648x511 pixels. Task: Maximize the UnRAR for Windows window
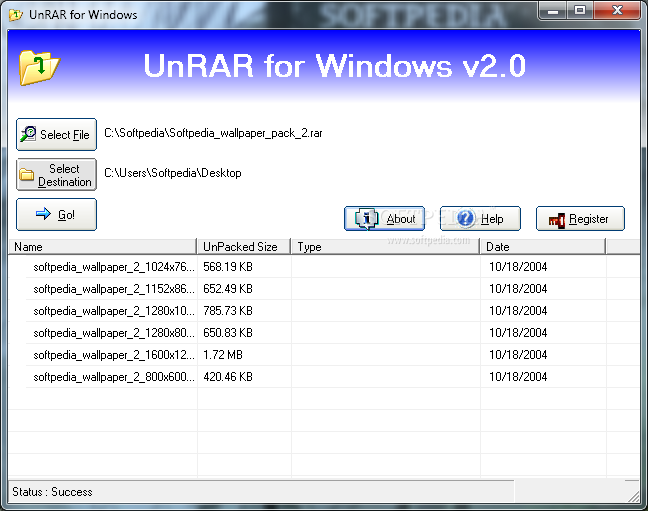tap(580, 11)
